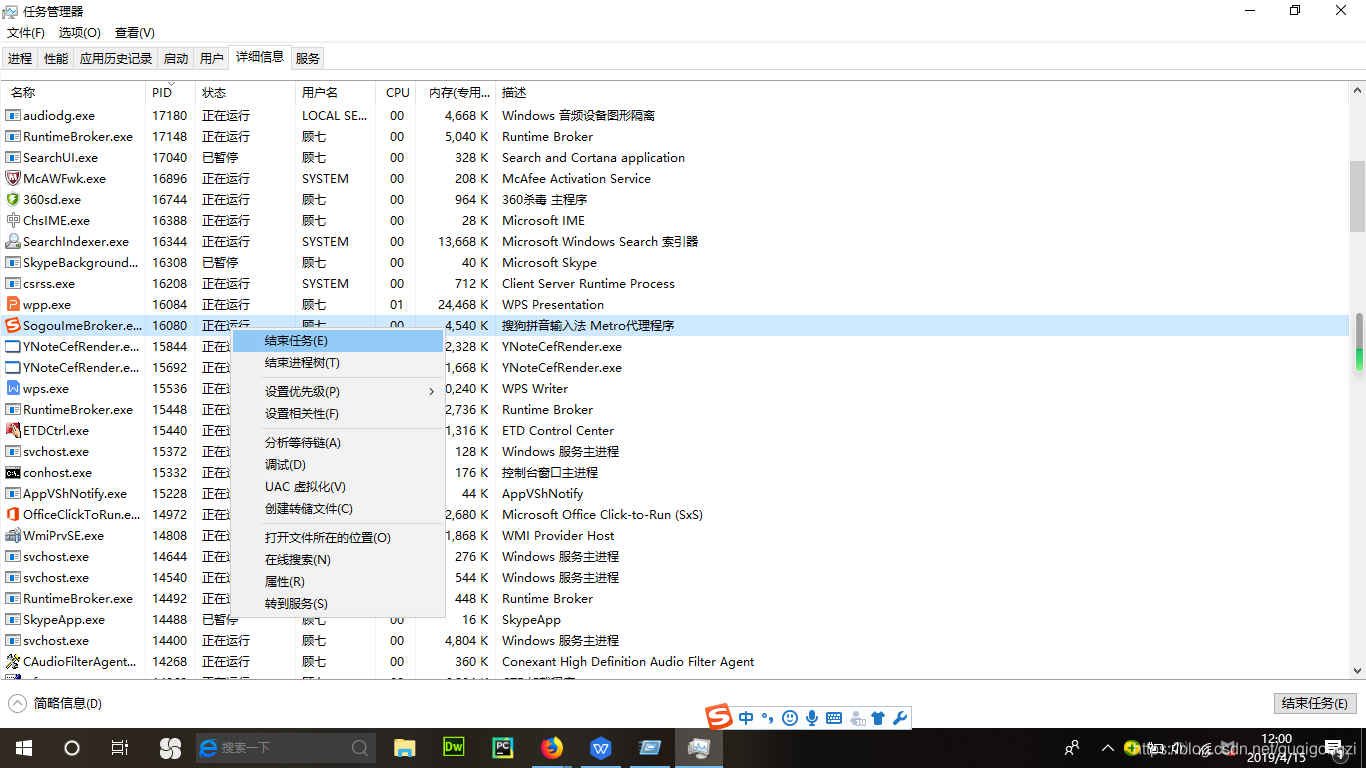Image resolution: width=1366 pixels, height=768 pixels.
Task: Click the taskbar search box
Action: point(286,748)
